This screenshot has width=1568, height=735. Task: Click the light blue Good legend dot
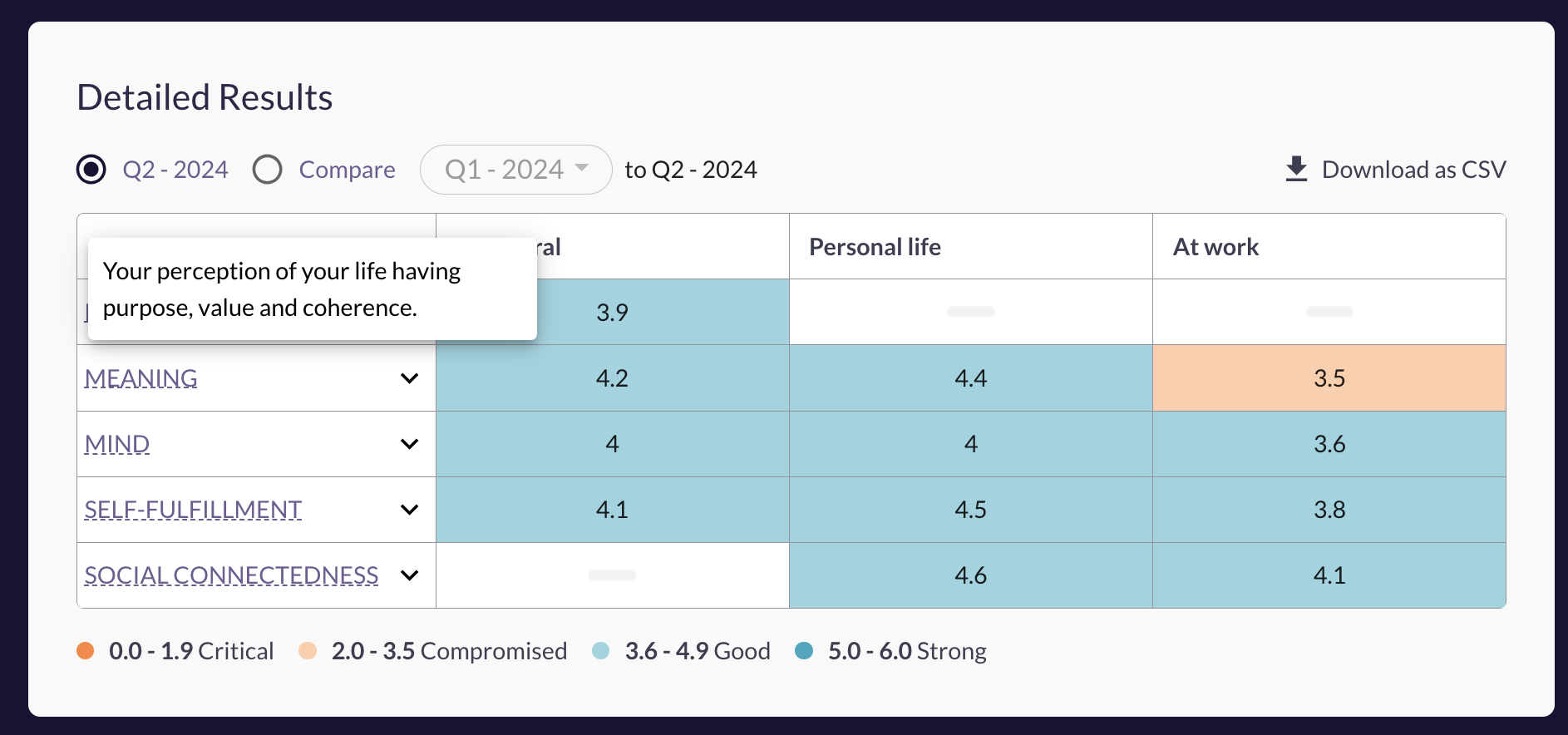(x=601, y=651)
